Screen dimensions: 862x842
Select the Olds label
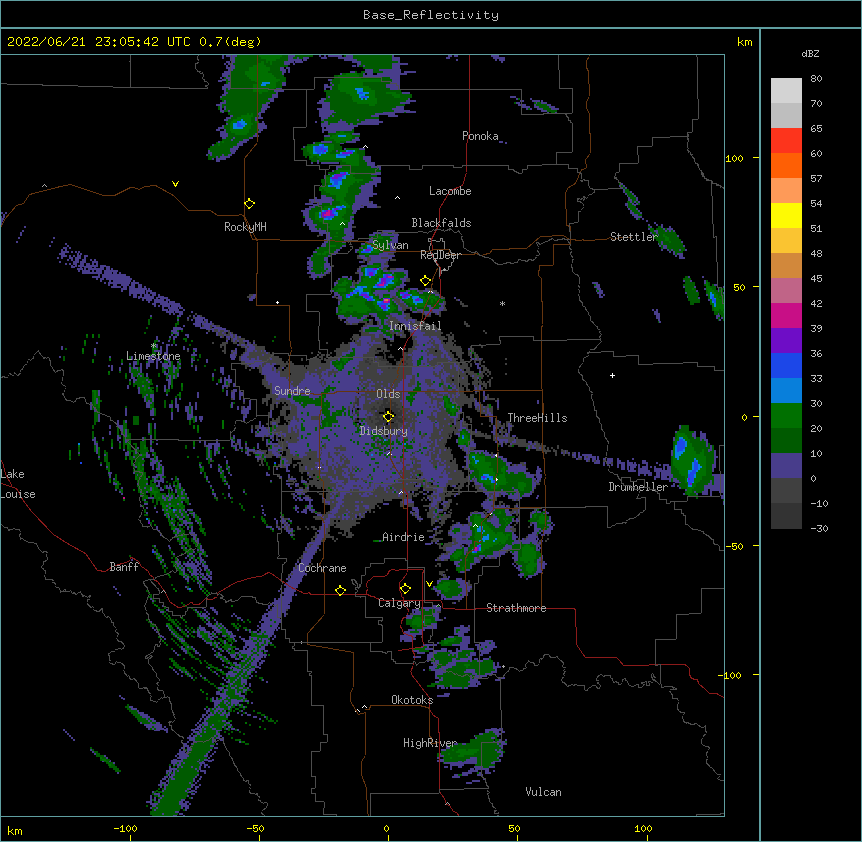(388, 394)
